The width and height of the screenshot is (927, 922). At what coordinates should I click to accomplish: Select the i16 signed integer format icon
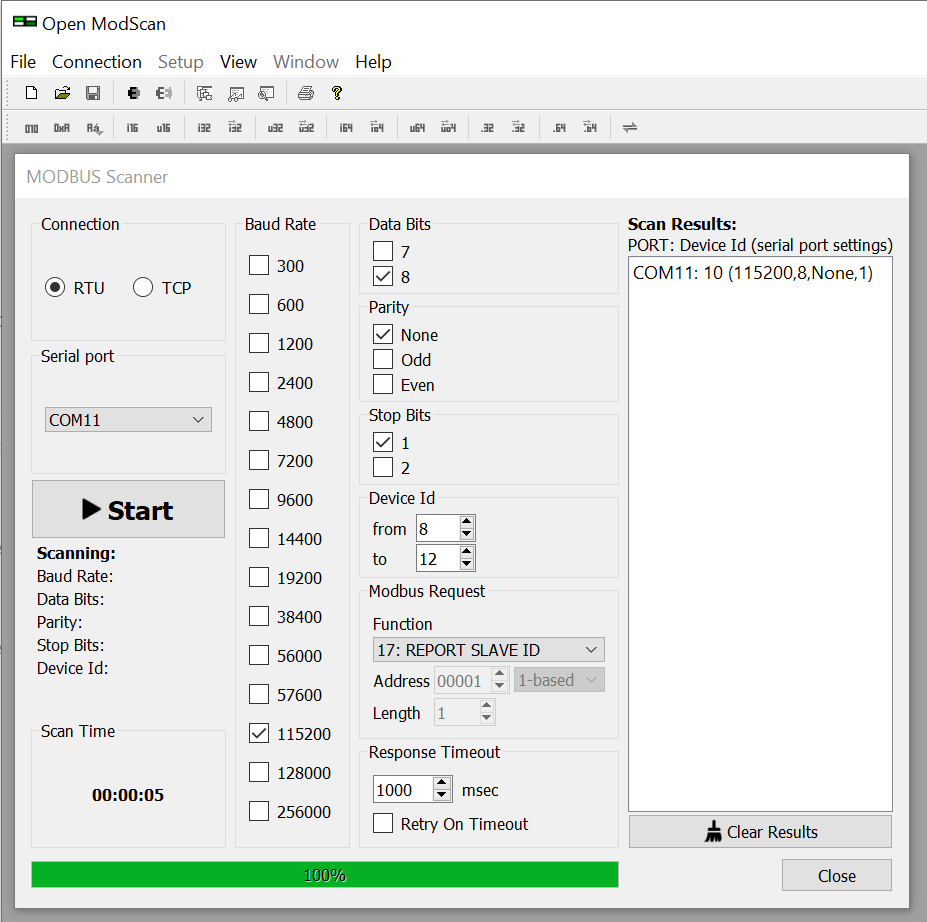click(x=132, y=128)
